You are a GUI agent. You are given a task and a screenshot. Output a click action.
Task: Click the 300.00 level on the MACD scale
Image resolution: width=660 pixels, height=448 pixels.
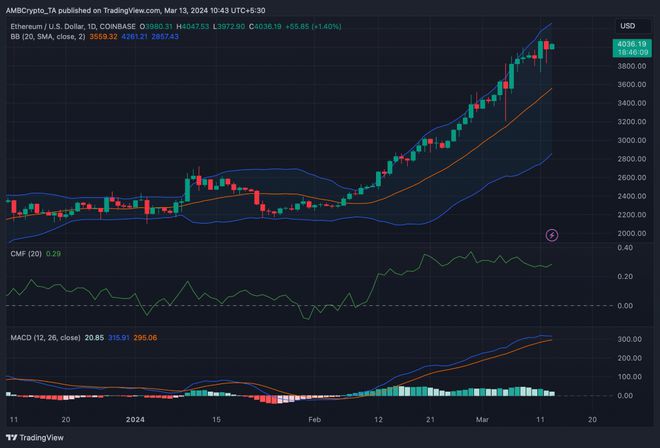pos(629,341)
